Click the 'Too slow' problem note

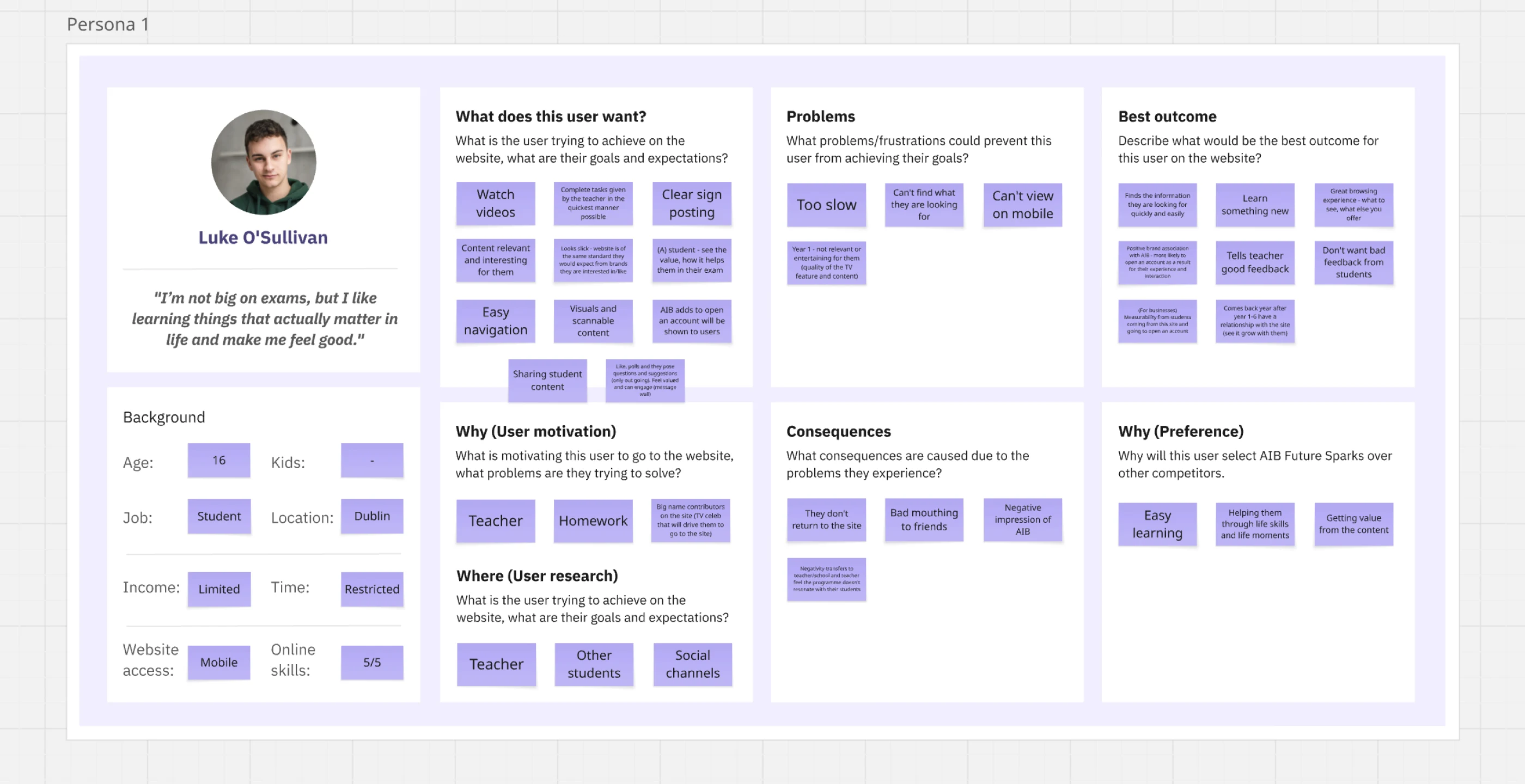pos(826,205)
